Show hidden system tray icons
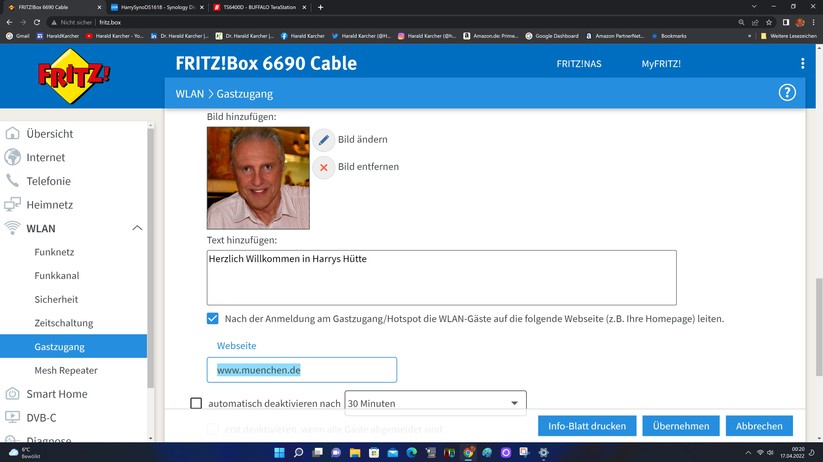Image resolution: width=823 pixels, height=462 pixels. [x=748, y=453]
